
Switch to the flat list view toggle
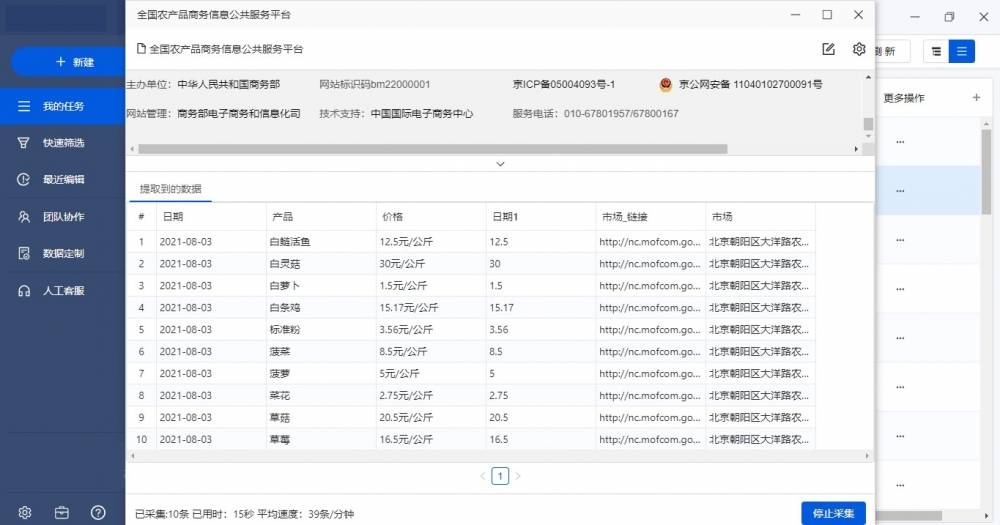coord(962,51)
